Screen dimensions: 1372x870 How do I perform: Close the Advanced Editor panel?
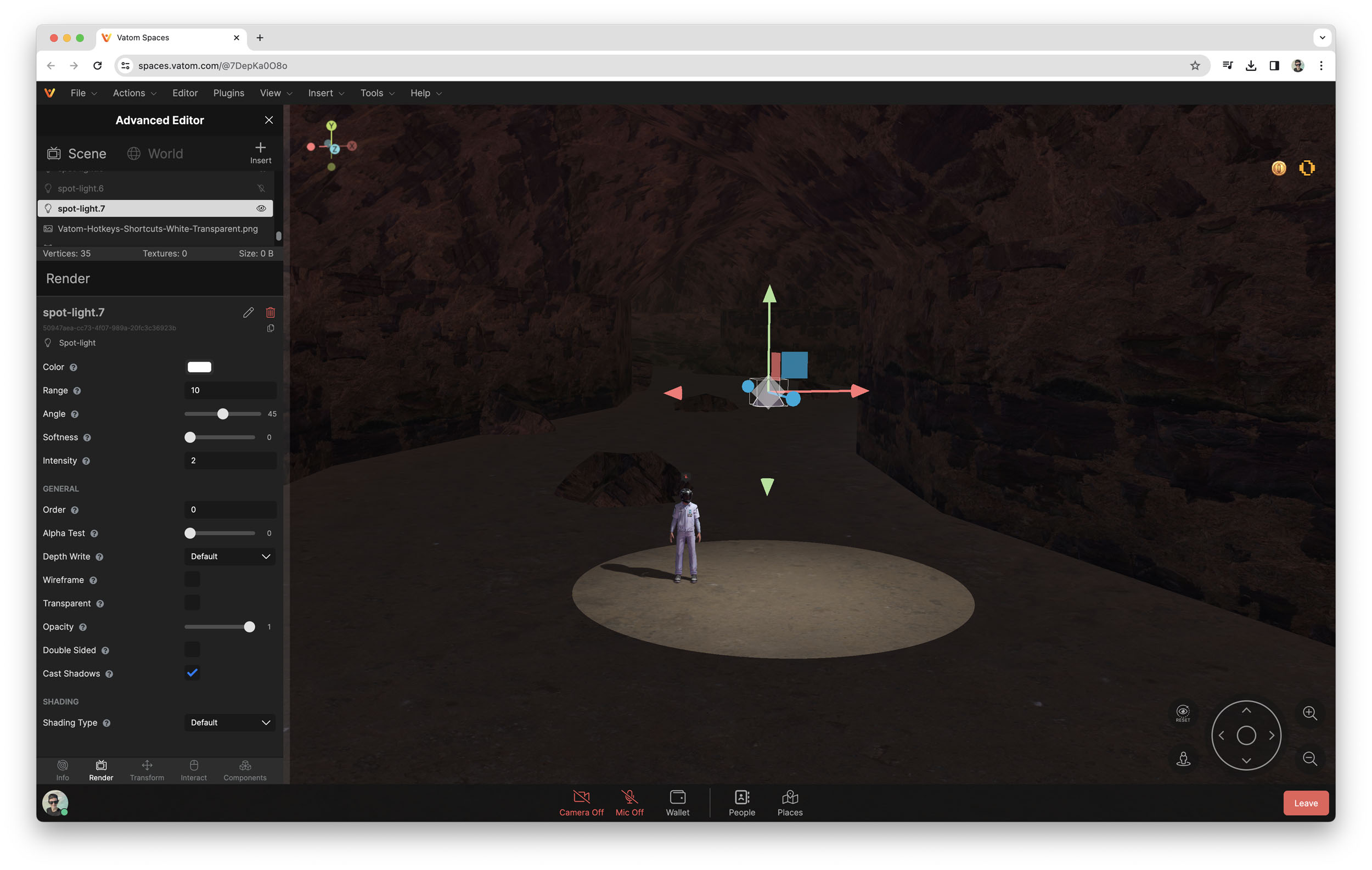pos(269,120)
